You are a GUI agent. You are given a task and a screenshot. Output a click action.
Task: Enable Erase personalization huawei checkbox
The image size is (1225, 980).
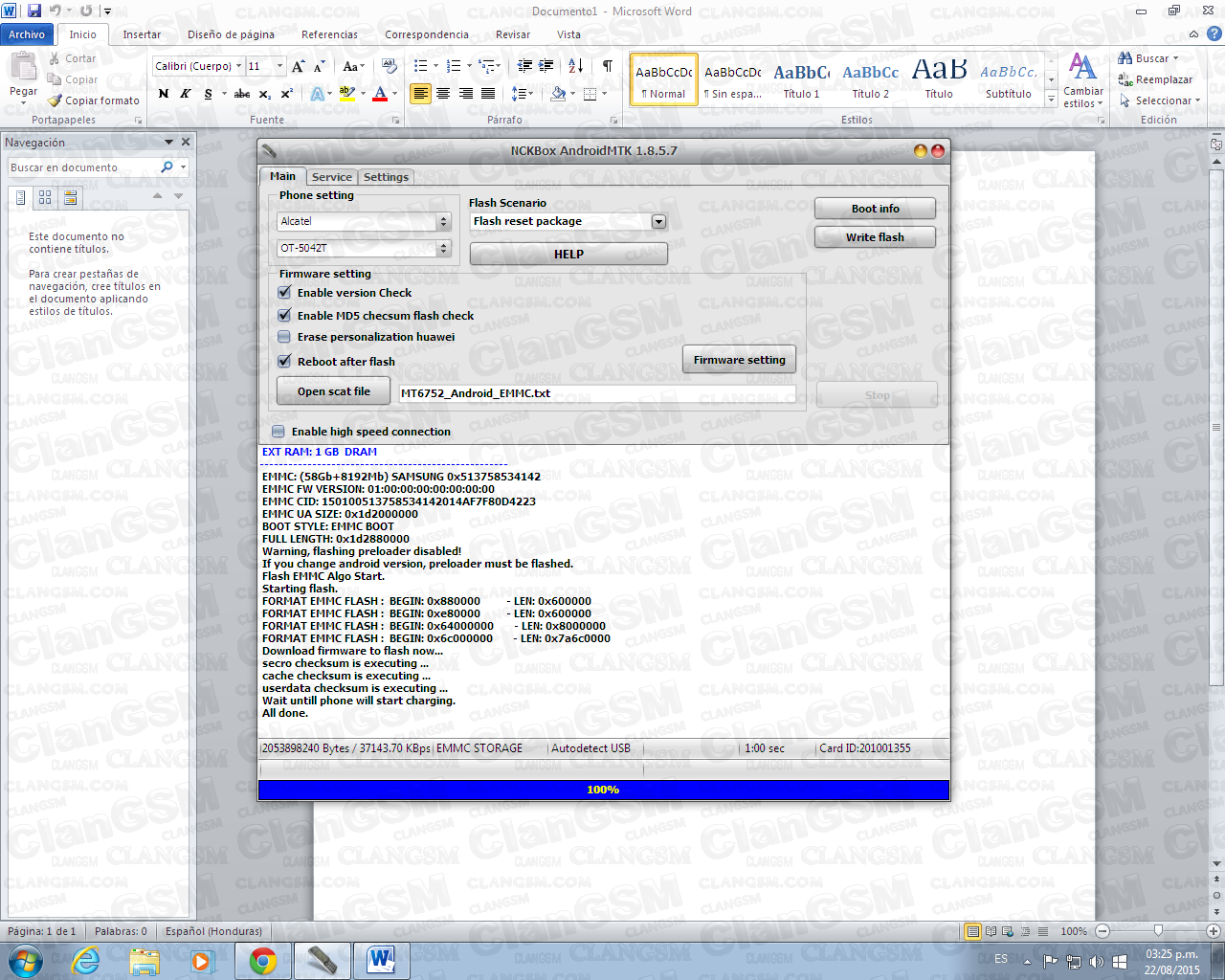(x=284, y=337)
